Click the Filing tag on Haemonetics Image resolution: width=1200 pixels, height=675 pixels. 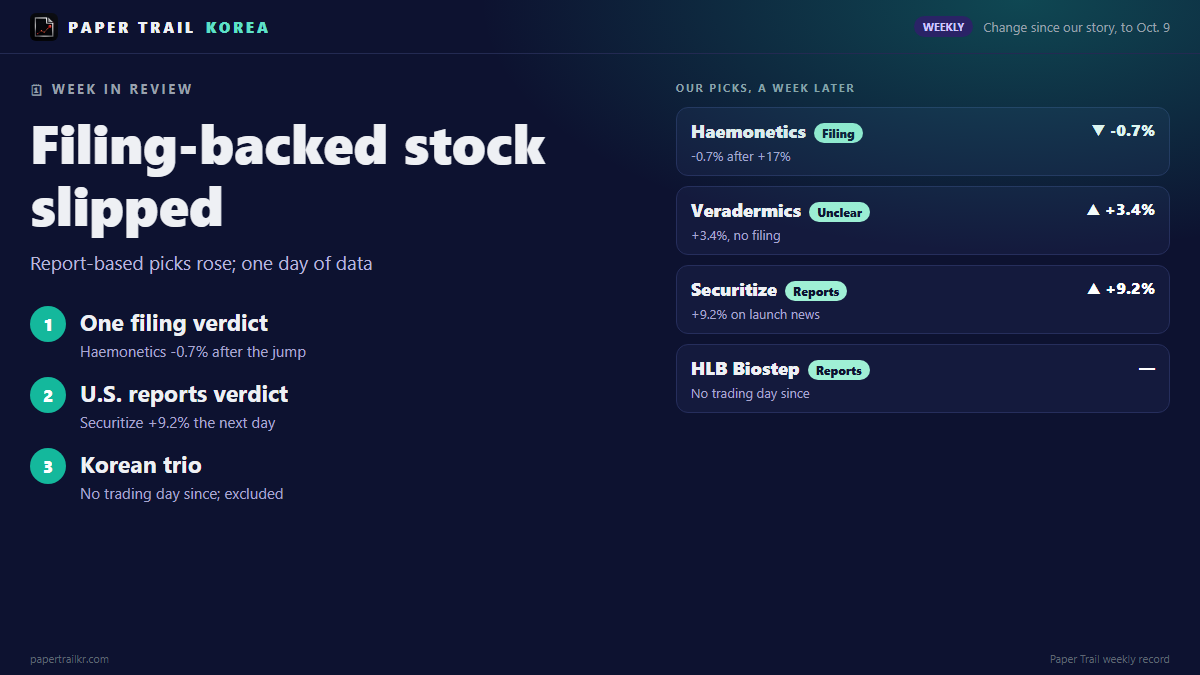(838, 133)
